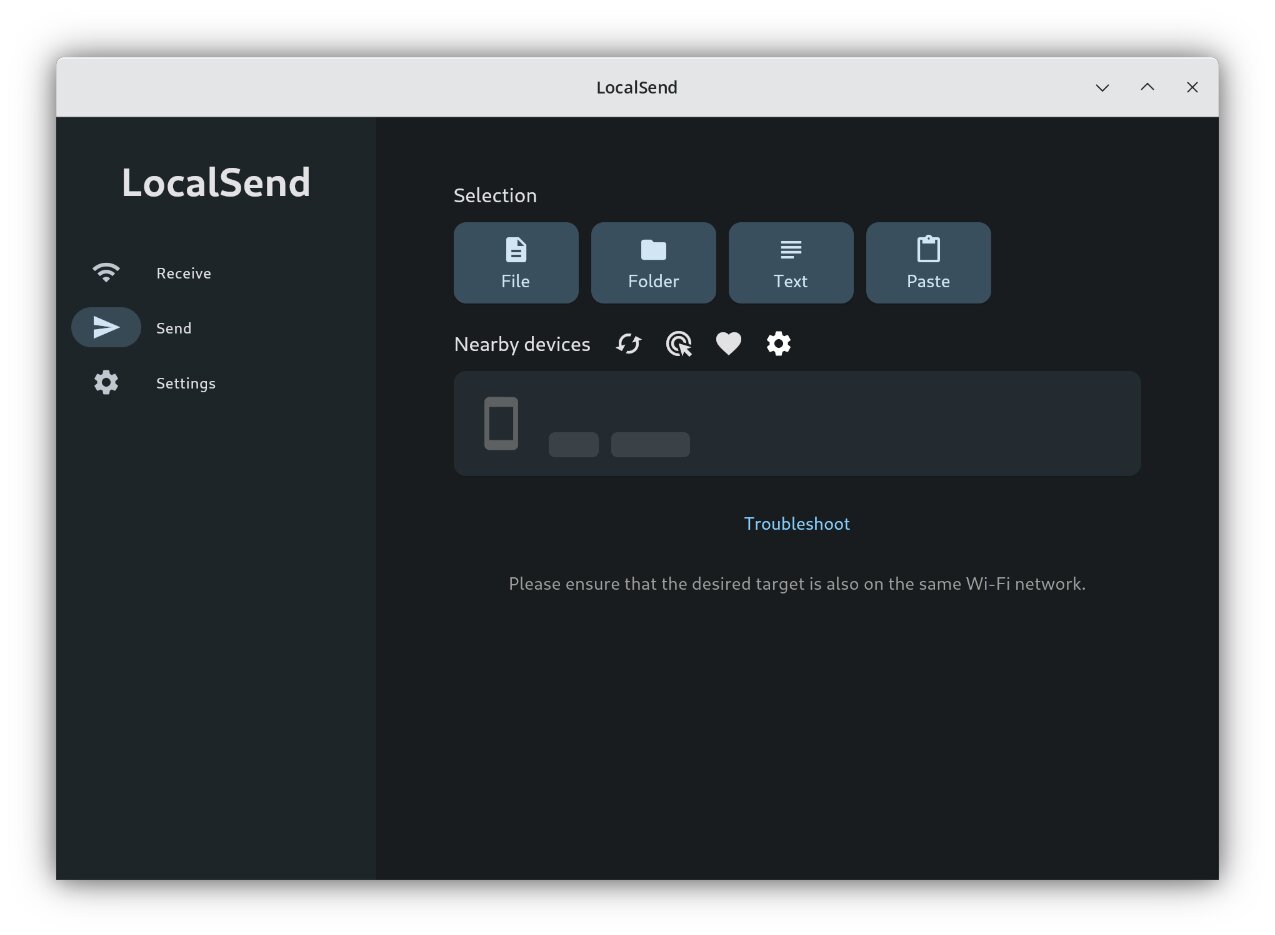The image size is (1275, 935).
Task: Click the Nearby devices heading text
Action: click(522, 344)
